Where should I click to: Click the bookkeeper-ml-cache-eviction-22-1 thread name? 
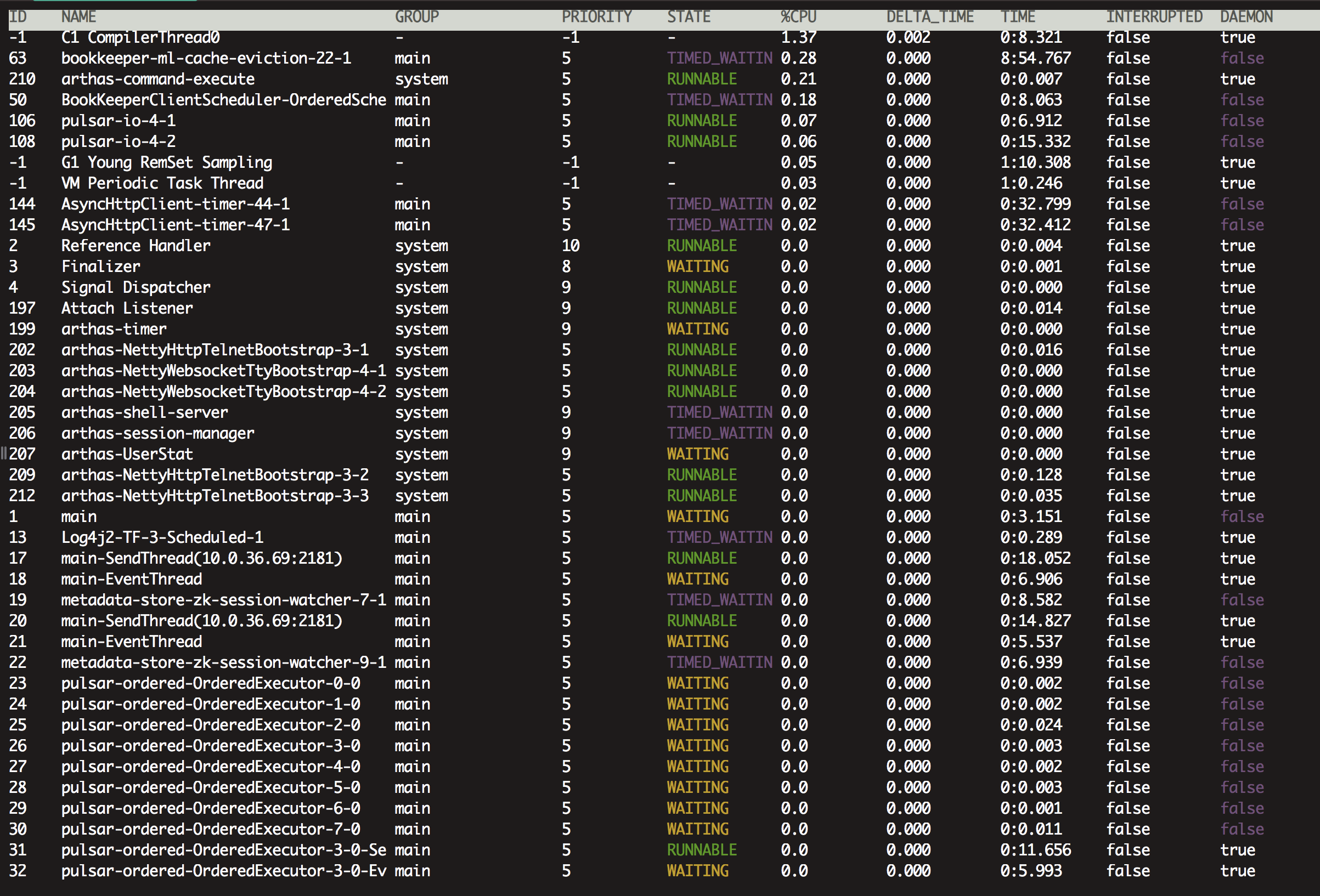[206, 59]
